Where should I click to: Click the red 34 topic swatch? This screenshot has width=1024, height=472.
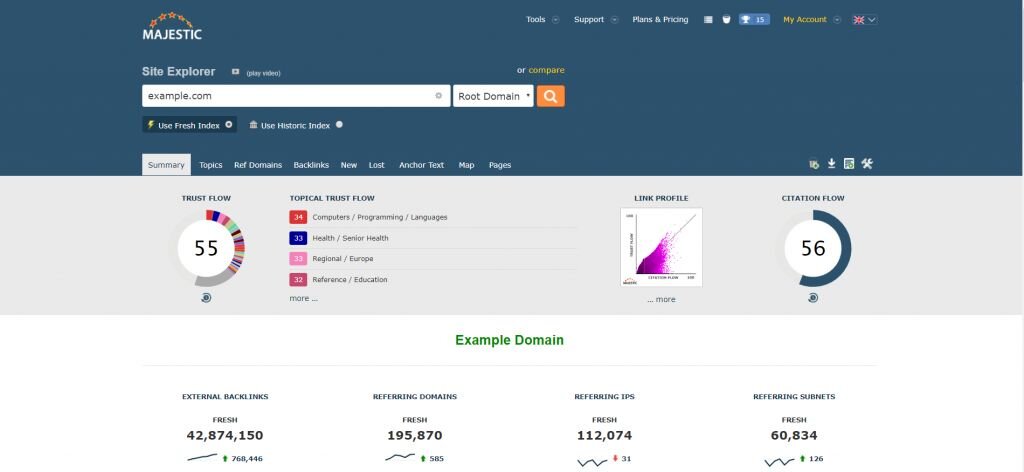pos(298,217)
